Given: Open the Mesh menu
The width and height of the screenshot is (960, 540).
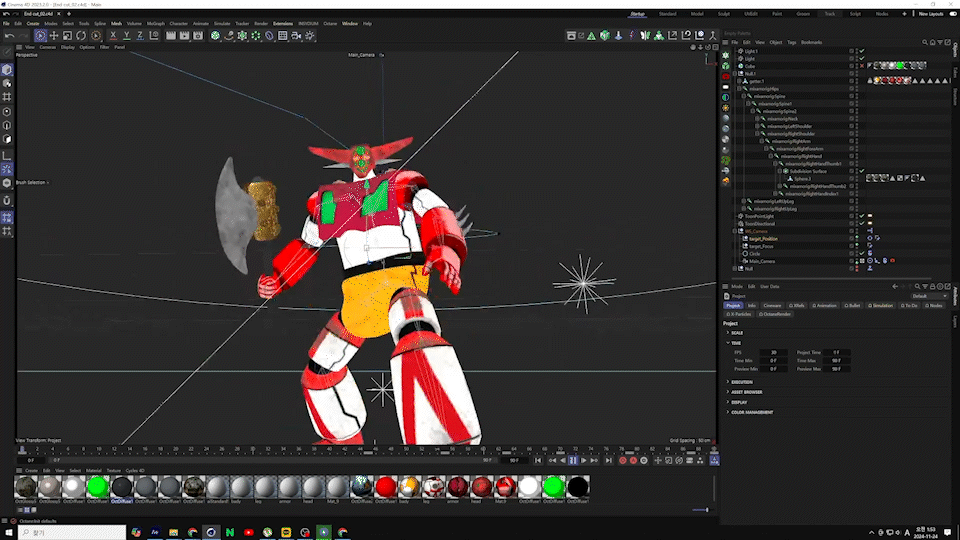Looking at the screenshot, I should click(116, 23).
